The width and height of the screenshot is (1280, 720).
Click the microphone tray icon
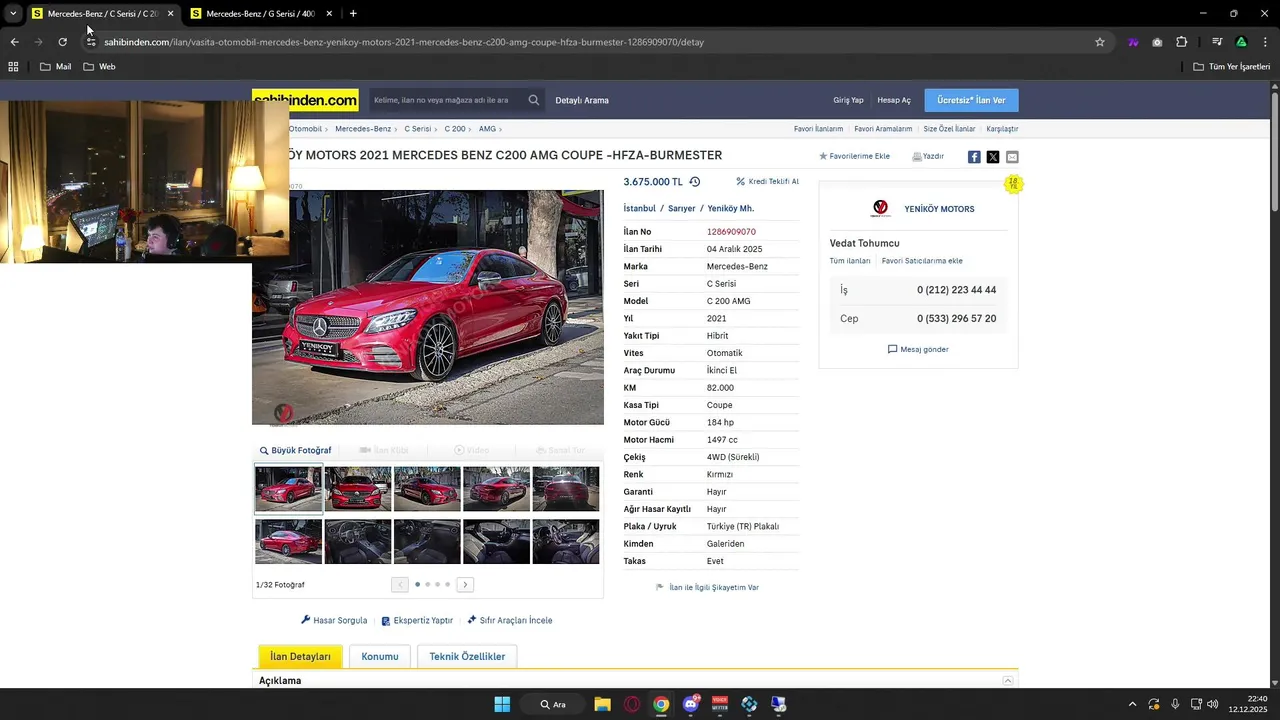pos(1175,704)
